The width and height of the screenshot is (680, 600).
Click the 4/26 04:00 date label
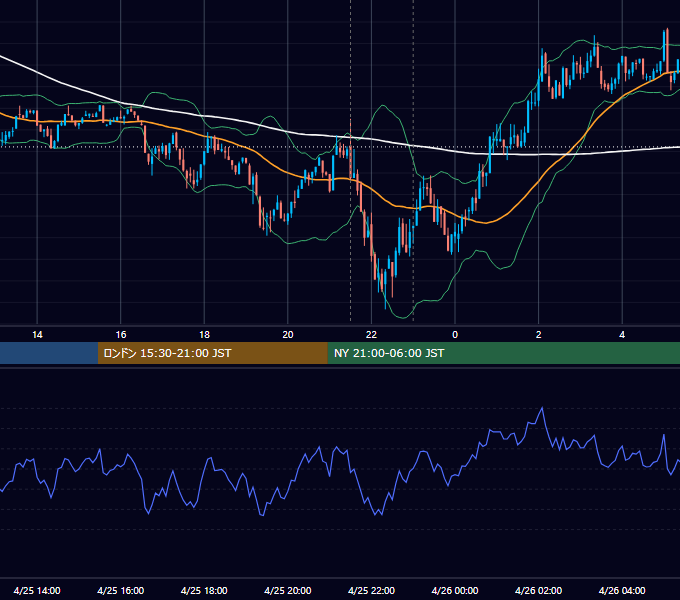point(622,590)
